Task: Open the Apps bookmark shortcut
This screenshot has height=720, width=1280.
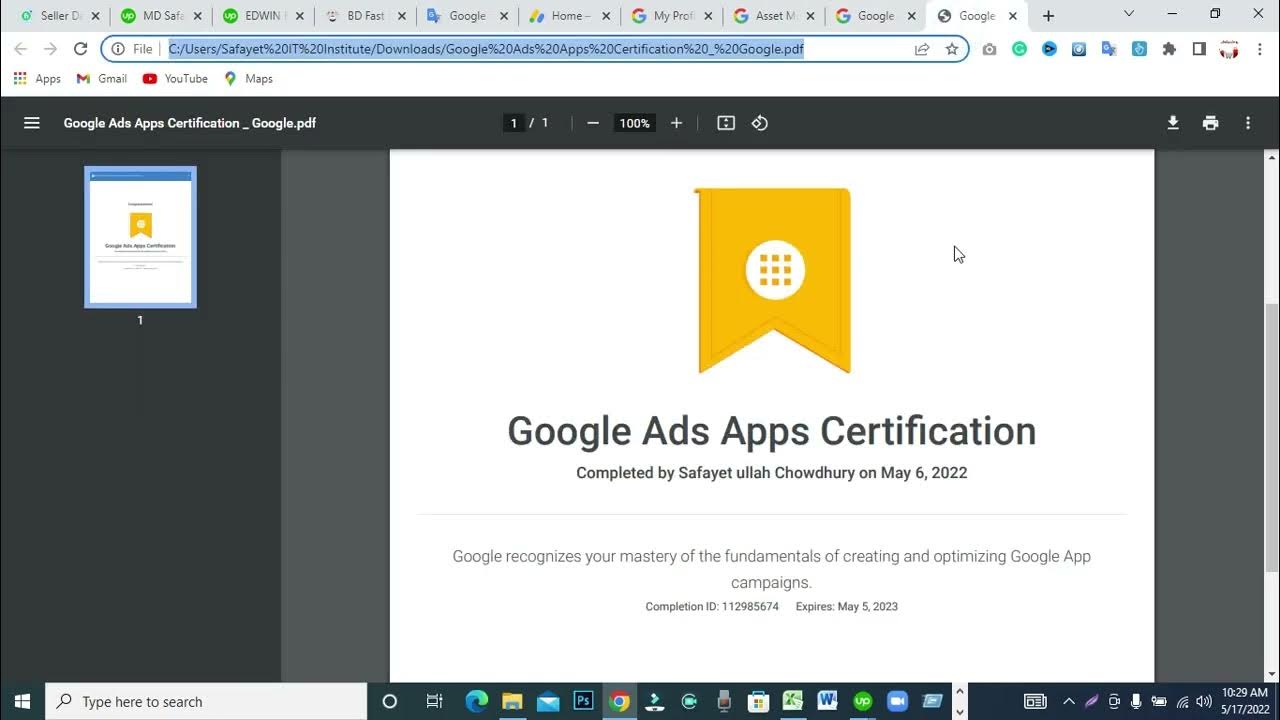Action: pos(37,78)
